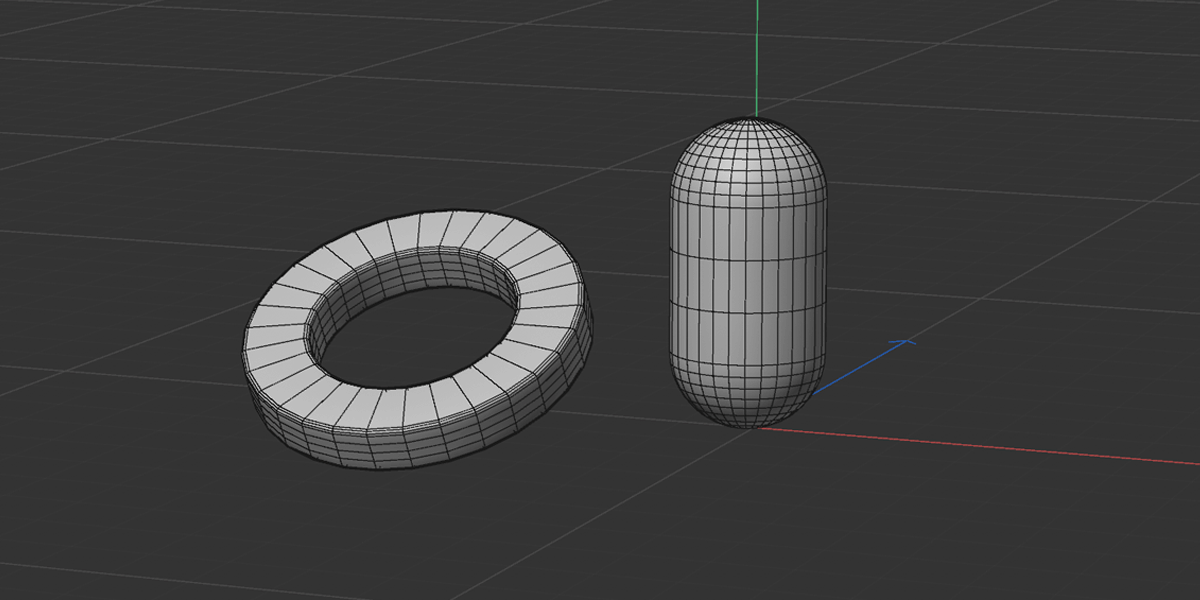Click the capsule's cylindrical middle section
The image size is (1200, 600).
coord(748,280)
